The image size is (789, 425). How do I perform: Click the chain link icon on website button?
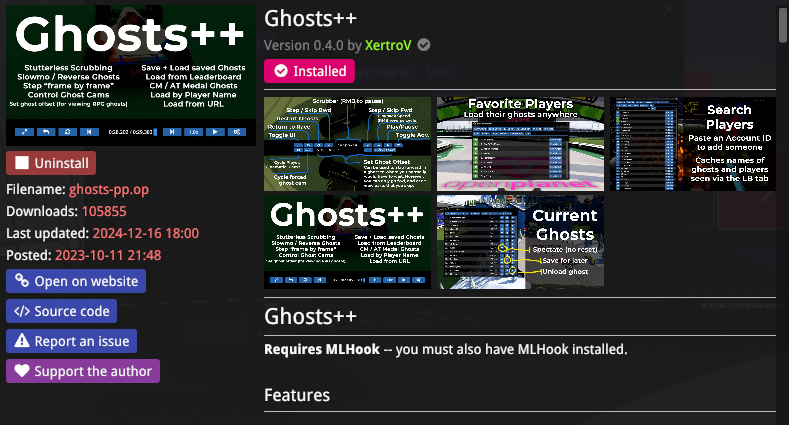21,281
